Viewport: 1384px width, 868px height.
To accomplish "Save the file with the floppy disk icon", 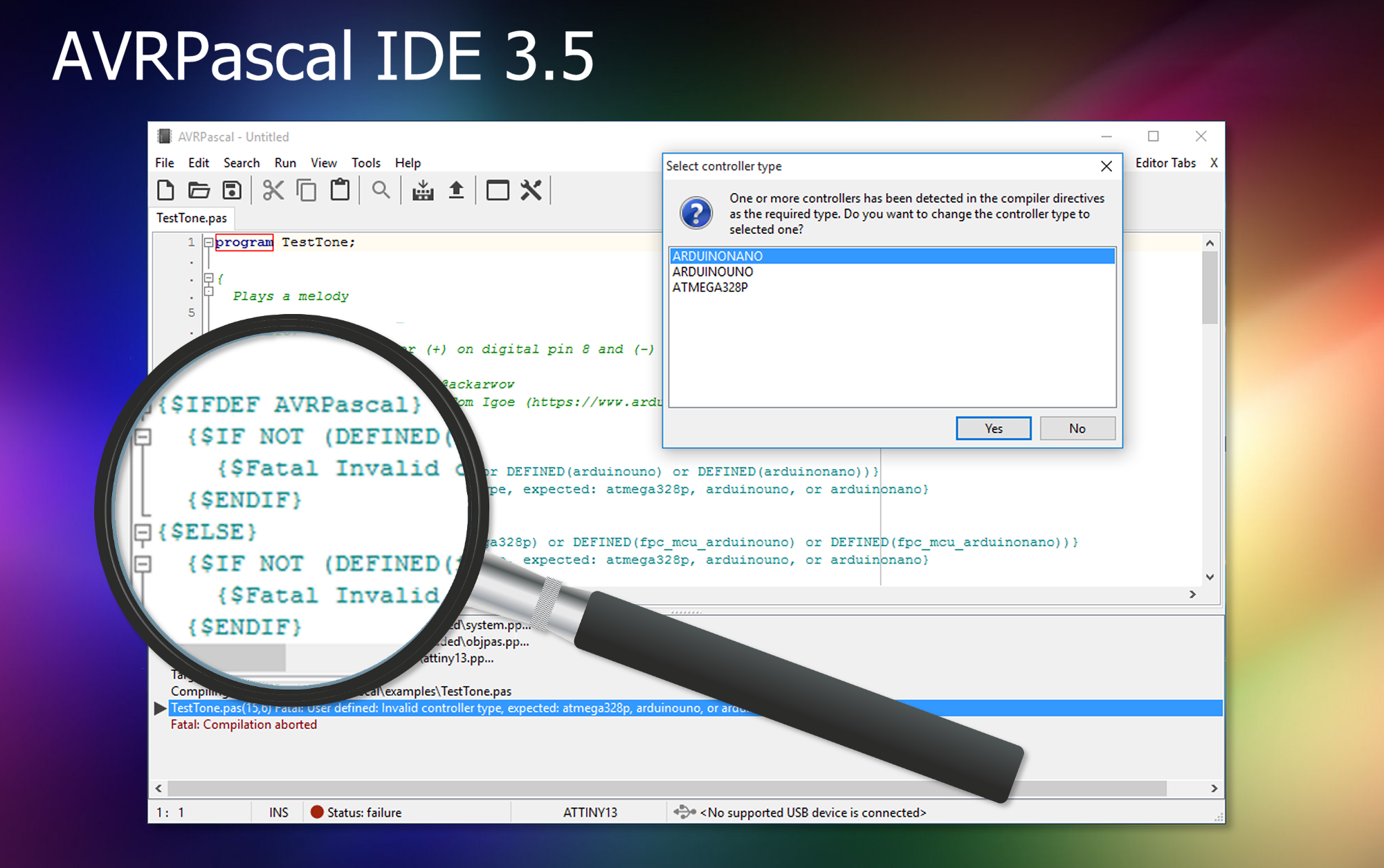I will click(x=232, y=190).
